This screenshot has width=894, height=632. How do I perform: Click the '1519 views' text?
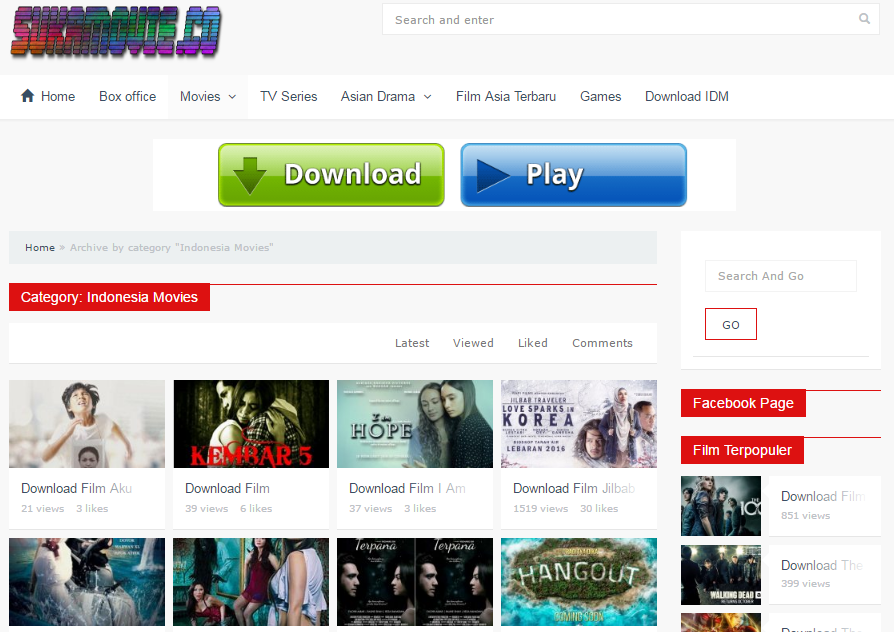pyautogui.click(x=541, y=508)
